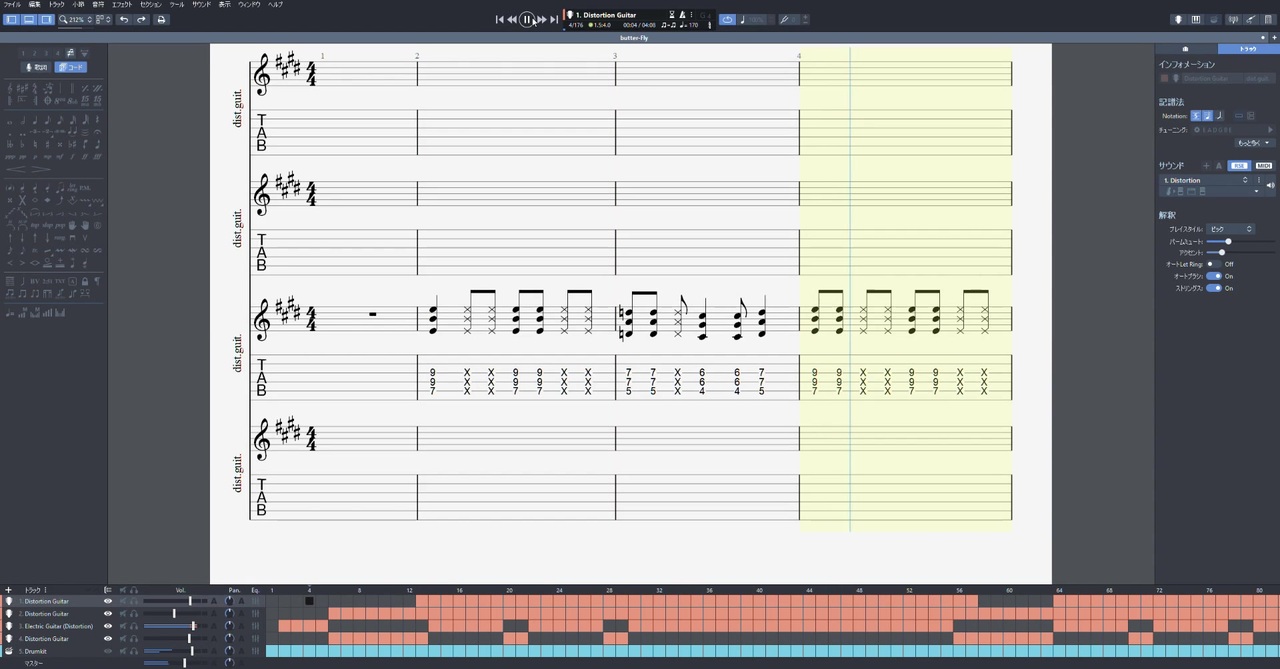
Task: Click the tempo 170 display
Action: 688,25
